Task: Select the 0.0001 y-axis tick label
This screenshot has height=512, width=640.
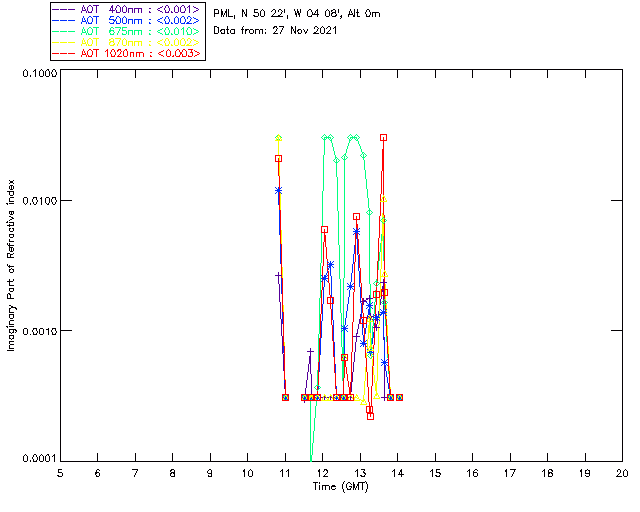Action: tap(36, 459)
